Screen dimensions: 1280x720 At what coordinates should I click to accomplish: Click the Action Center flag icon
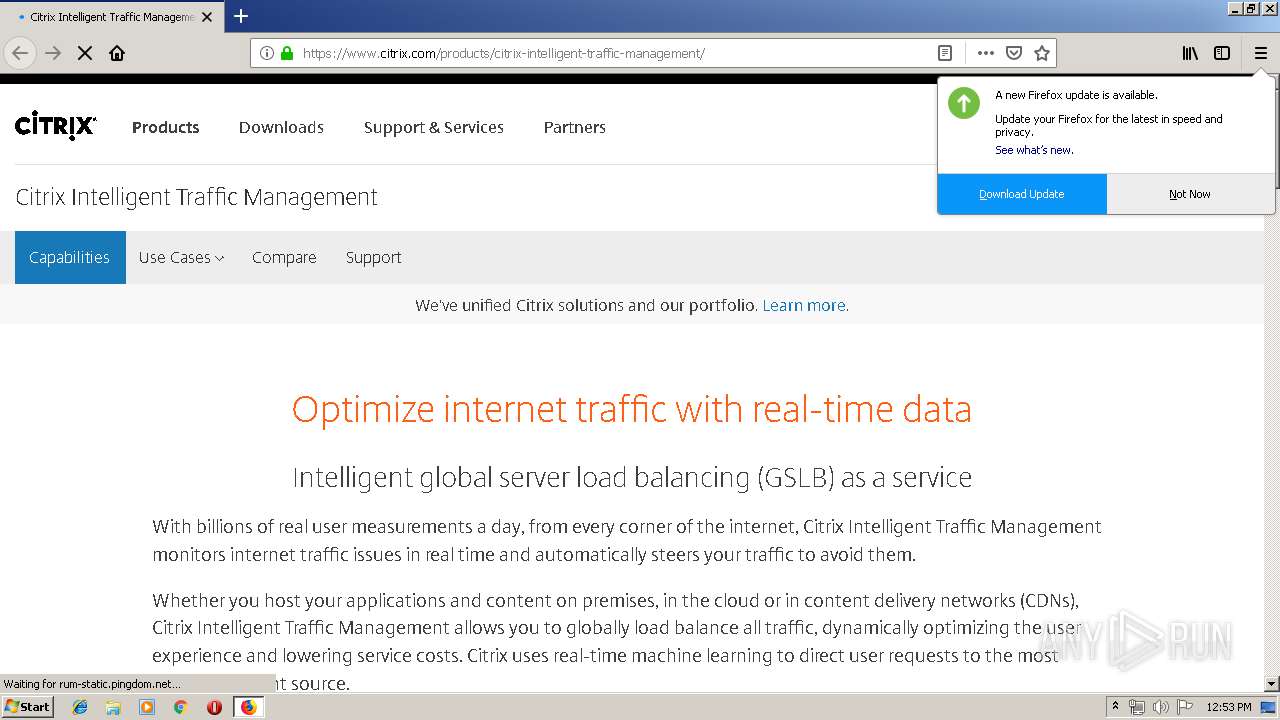pos(1184,707)
